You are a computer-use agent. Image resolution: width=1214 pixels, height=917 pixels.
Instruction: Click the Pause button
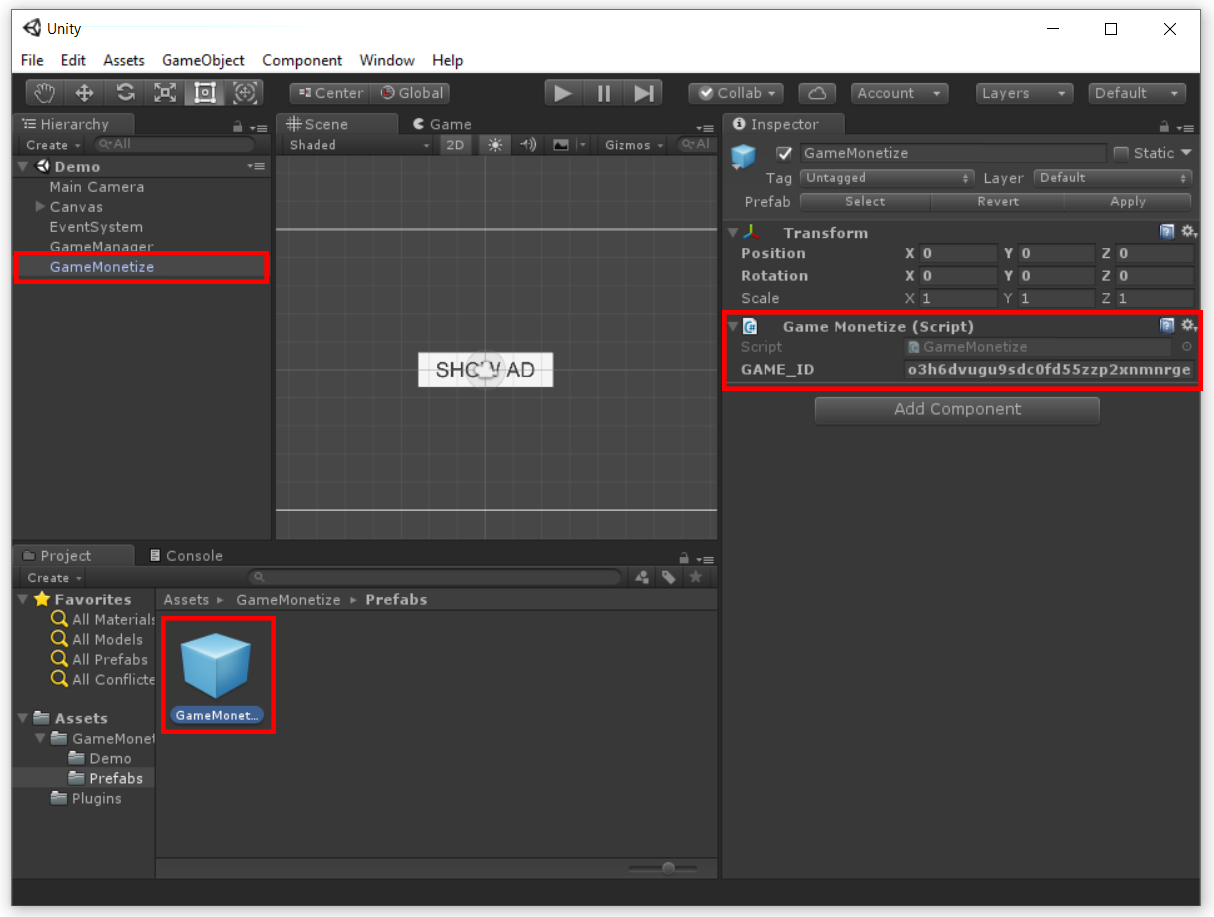pos(604,93)
